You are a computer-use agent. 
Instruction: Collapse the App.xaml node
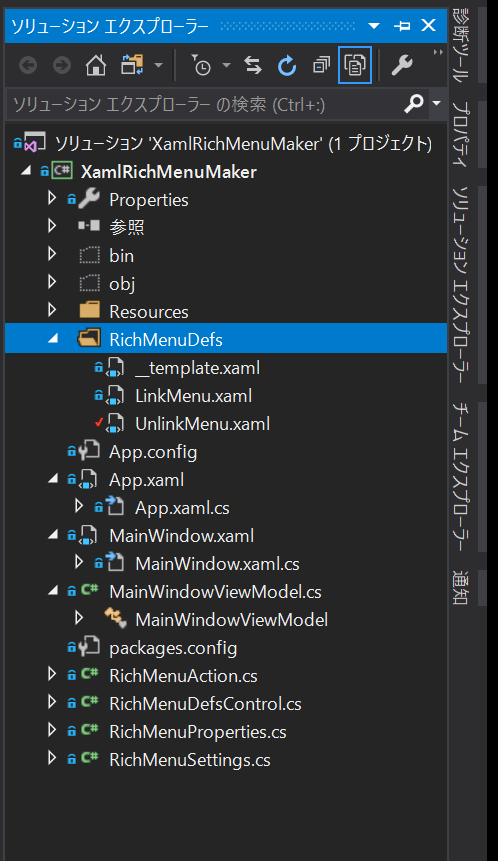53,479
